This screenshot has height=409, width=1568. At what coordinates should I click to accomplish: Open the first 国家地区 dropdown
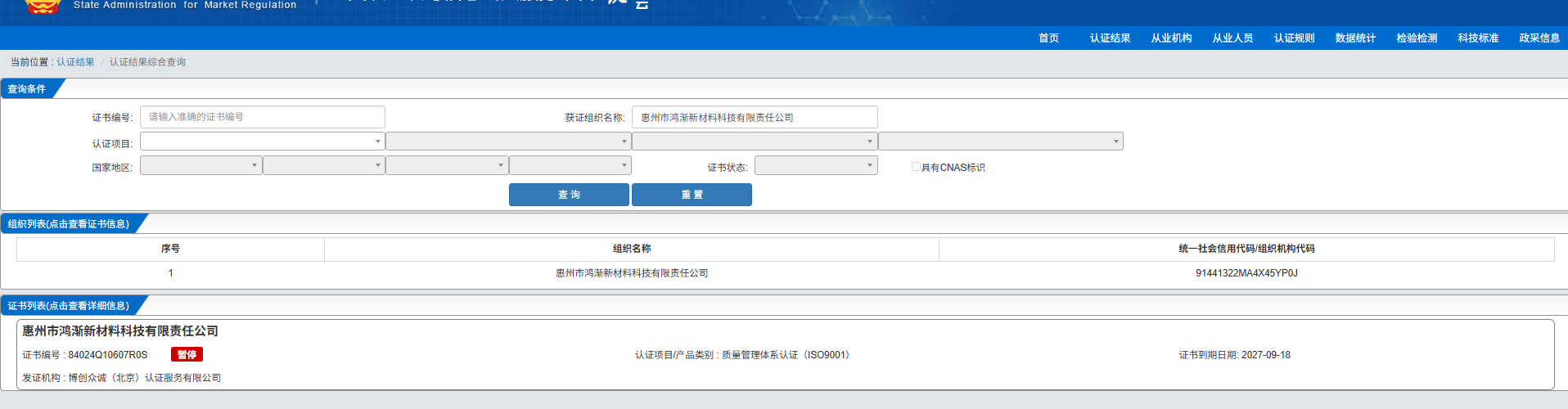pos(201,165)
